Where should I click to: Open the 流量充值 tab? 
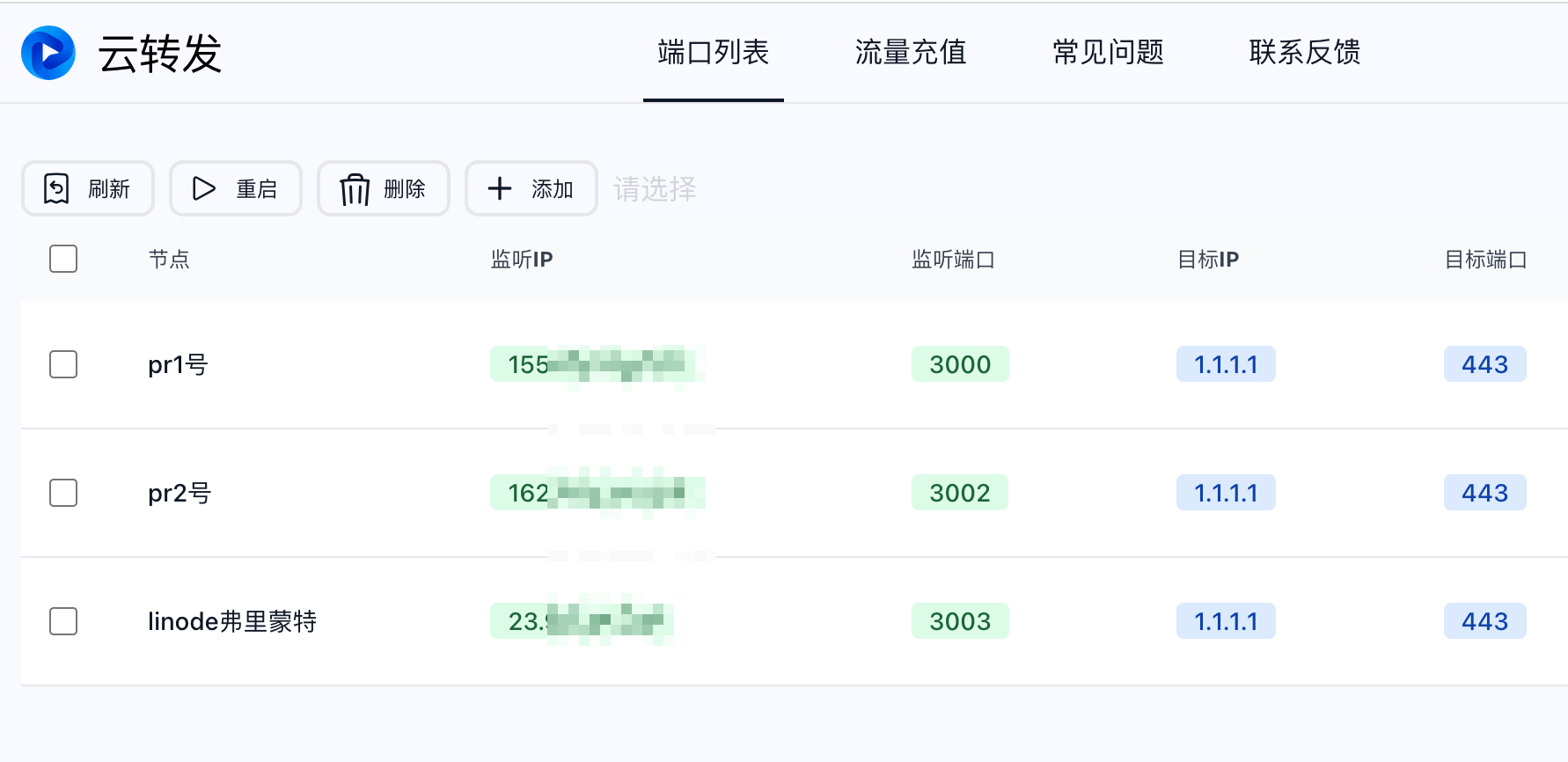(x=911, y=53)
